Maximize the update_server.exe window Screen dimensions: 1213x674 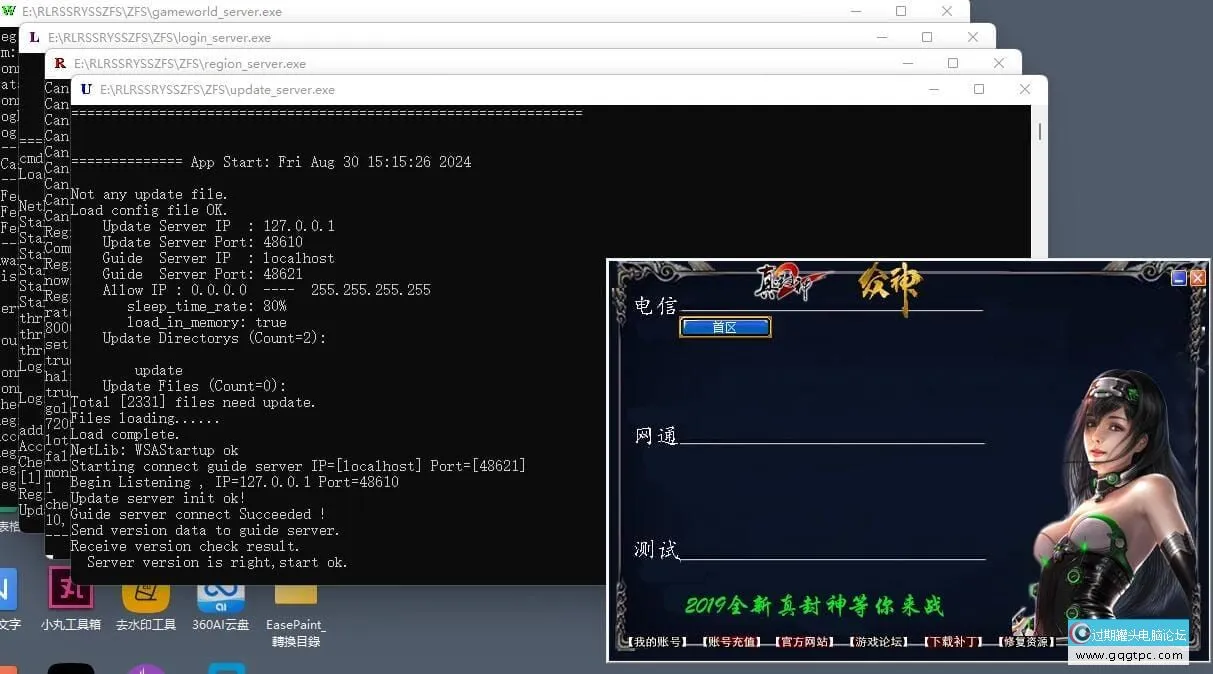pos(979,90)
